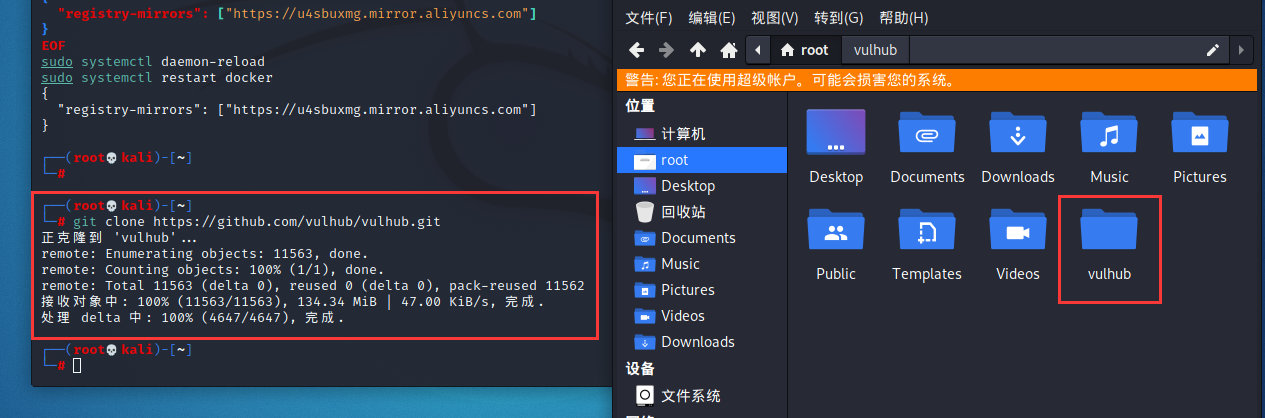The image size is (1265, 418).
Task: Click 'sudo systemctl daemon-reload' terminal line
Action: pos(153,61)
